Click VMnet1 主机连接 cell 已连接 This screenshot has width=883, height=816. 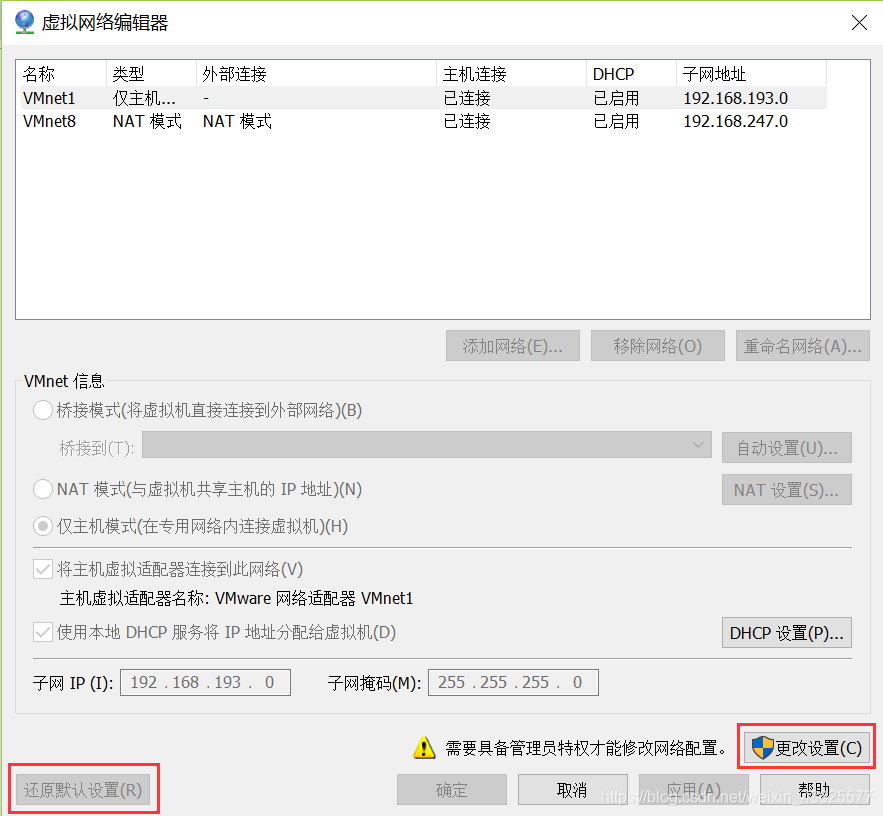click(x=467, y=98)
